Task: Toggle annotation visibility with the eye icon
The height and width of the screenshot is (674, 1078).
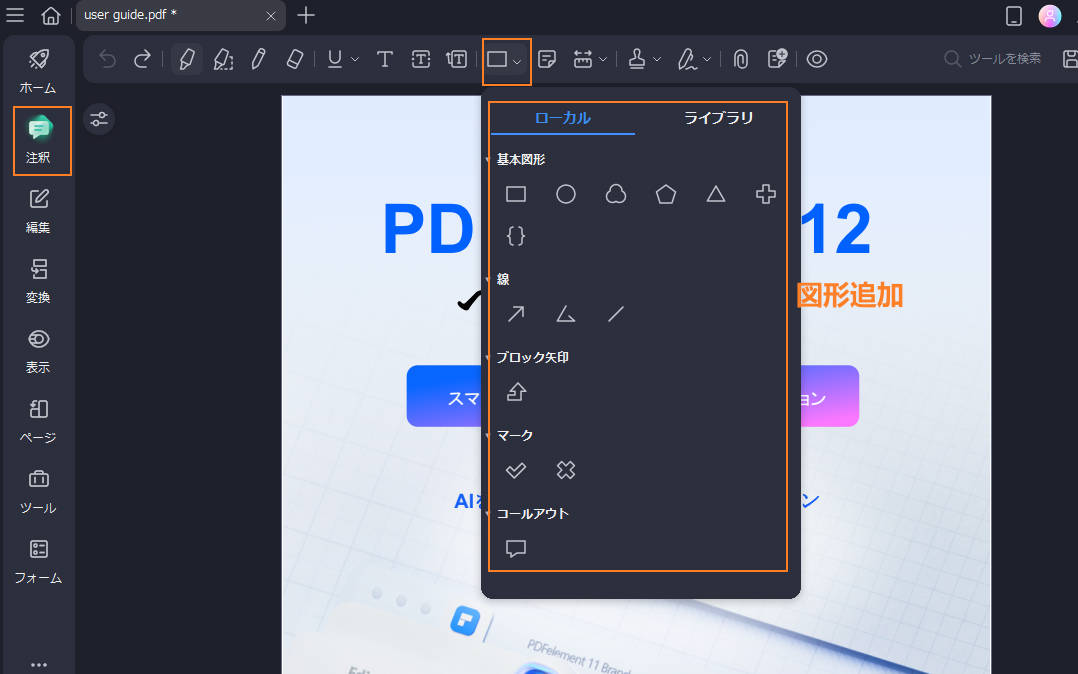Action: pyautogui.click(x=817, y=59)
